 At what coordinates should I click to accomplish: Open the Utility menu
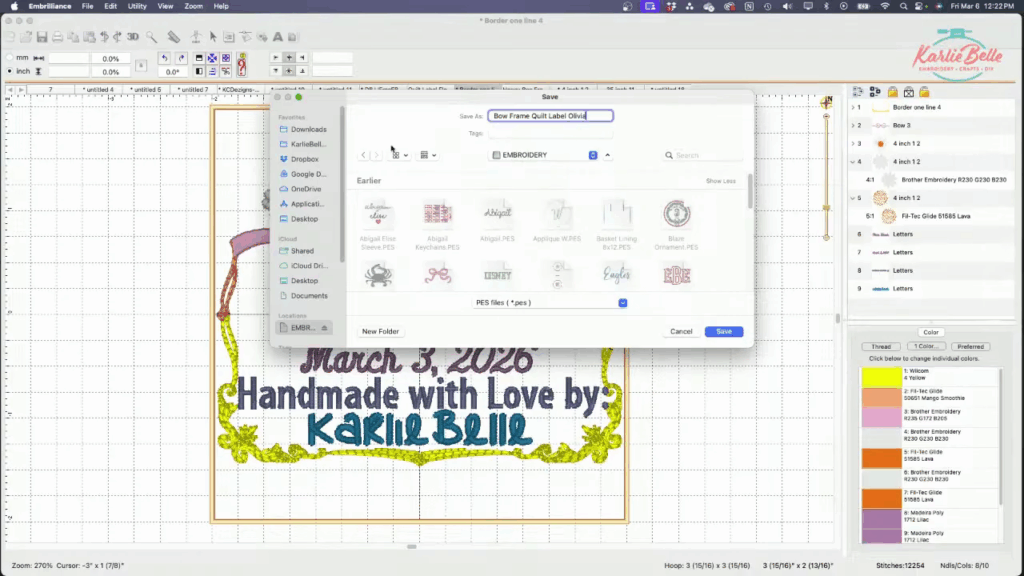tap(137, 7)
